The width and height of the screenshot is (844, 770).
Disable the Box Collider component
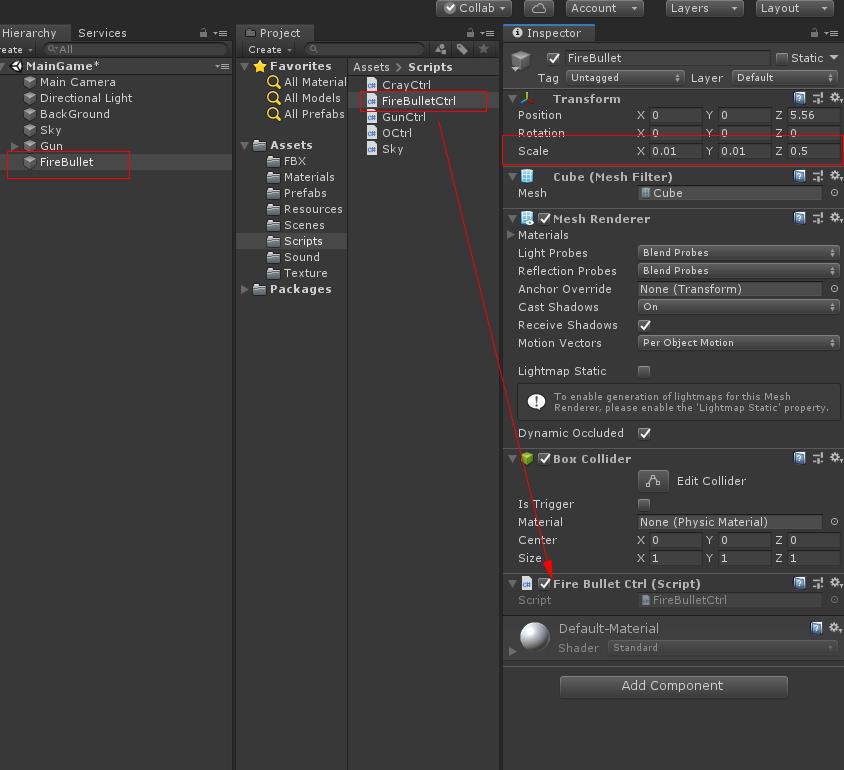coord(544,458)
